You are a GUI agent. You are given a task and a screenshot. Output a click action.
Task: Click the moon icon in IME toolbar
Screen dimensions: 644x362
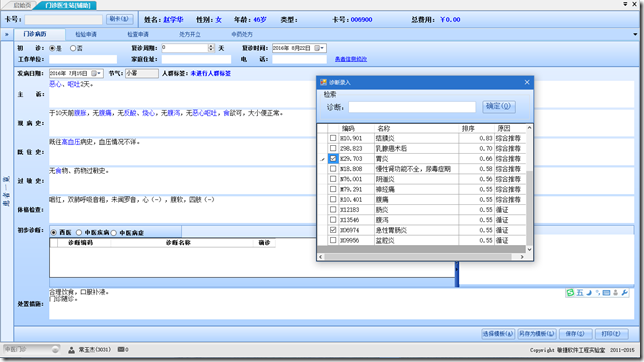pos(589,293)
